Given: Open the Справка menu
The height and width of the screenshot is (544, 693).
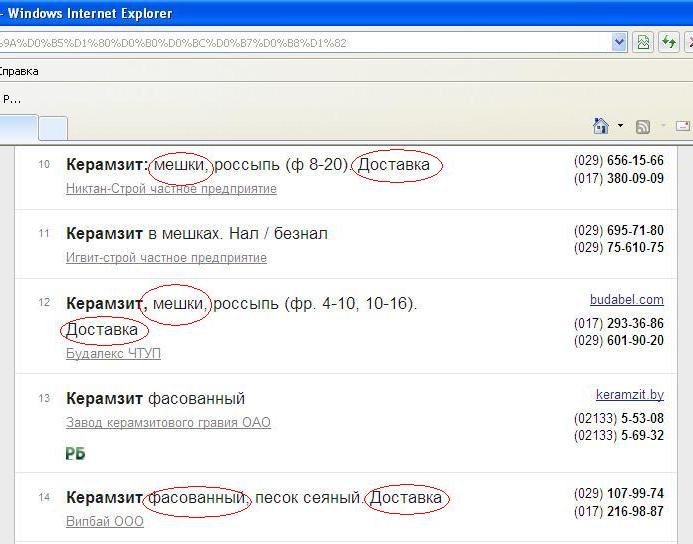Looking at the screenshot, I should point(19,71).
